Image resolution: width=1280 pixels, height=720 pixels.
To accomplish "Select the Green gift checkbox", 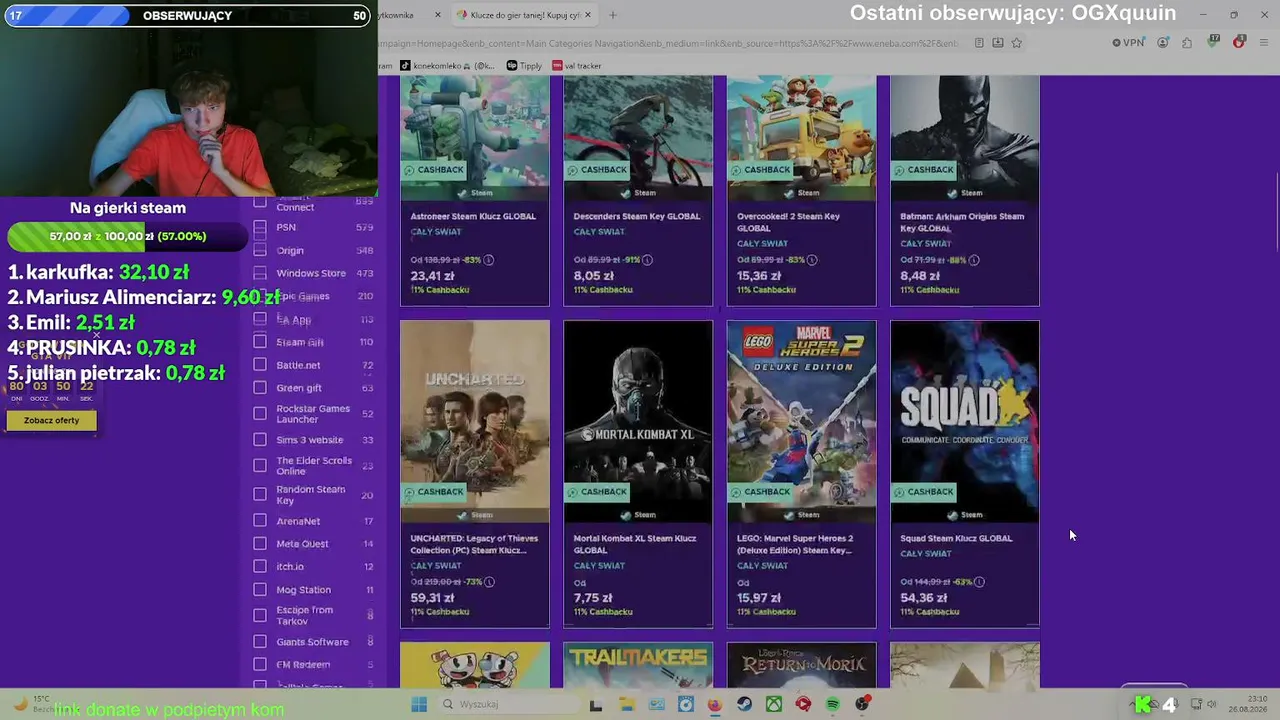I will point(260,388).
